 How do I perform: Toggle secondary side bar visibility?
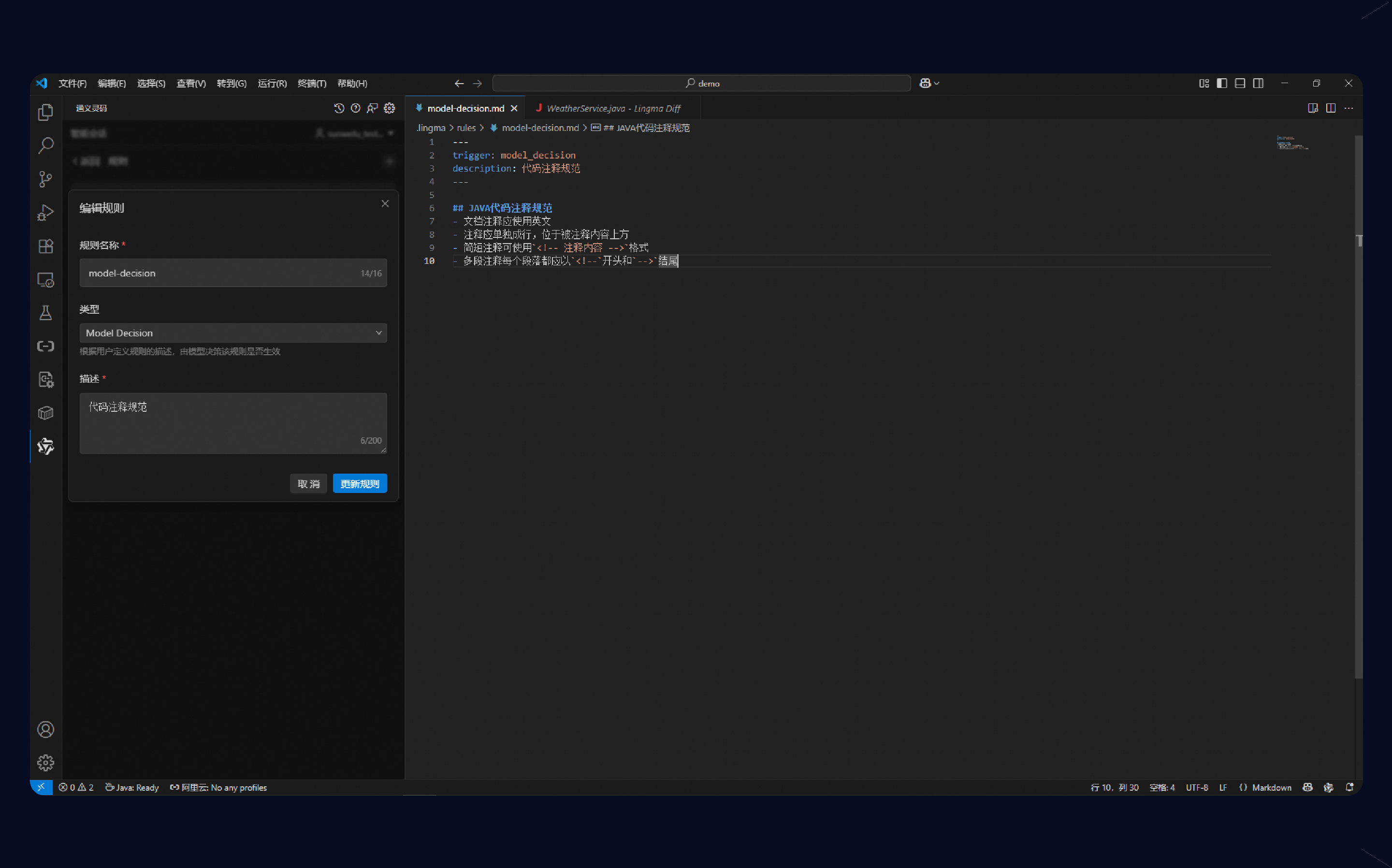[x=1258, y=83]
